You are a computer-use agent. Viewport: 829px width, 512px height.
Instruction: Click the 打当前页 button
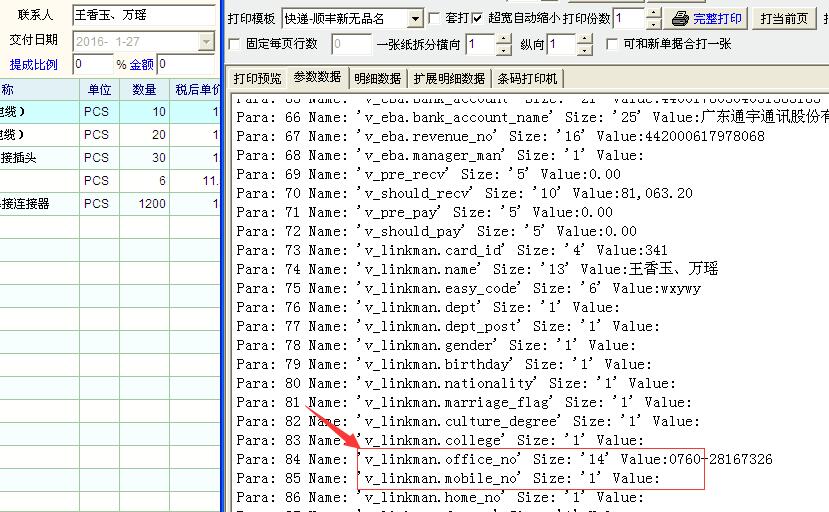pos(784,18)
